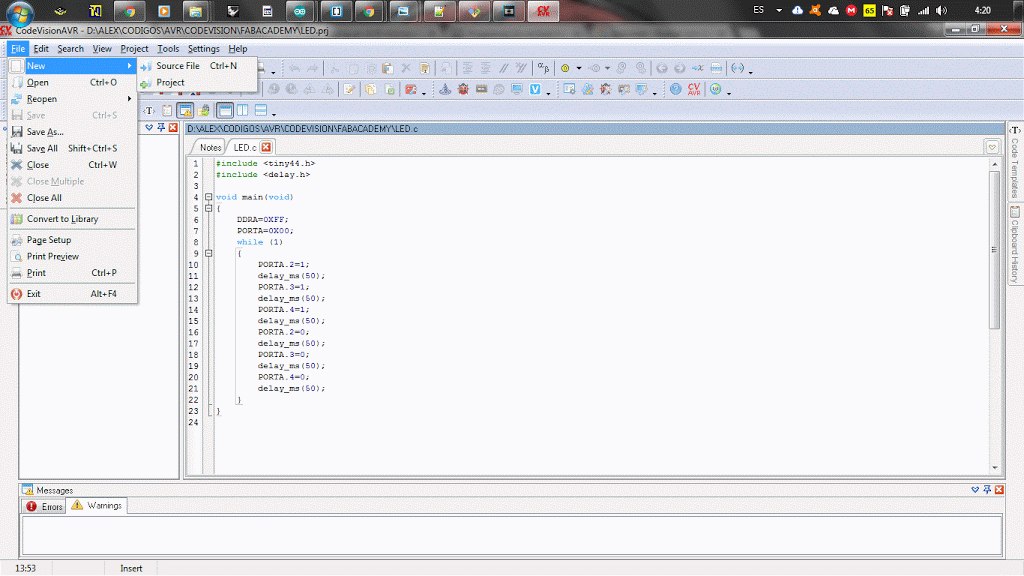Toggle the single window layout button

coord(225,110)
